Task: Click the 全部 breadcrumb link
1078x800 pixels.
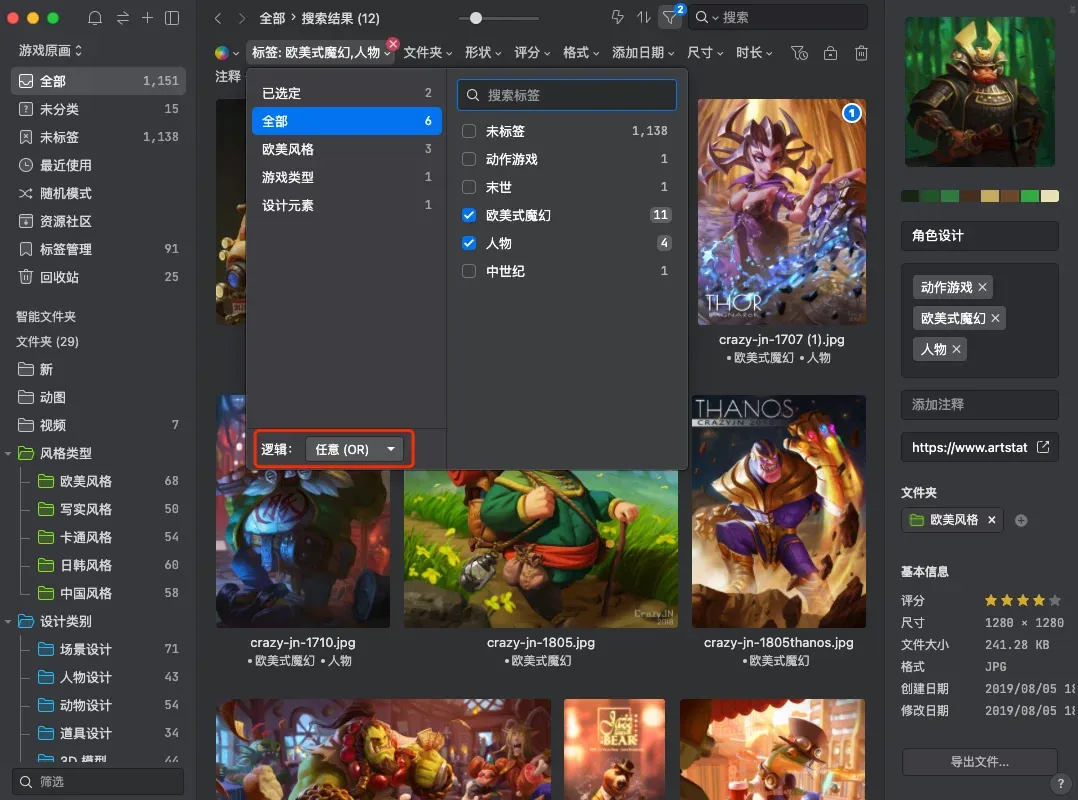Action: coord(272,19)
